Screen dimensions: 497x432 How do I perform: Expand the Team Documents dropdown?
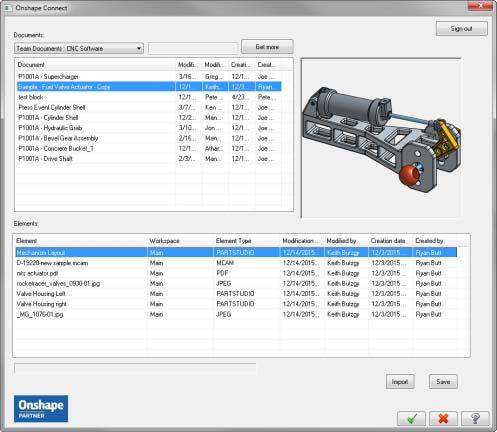click(79, 48)
